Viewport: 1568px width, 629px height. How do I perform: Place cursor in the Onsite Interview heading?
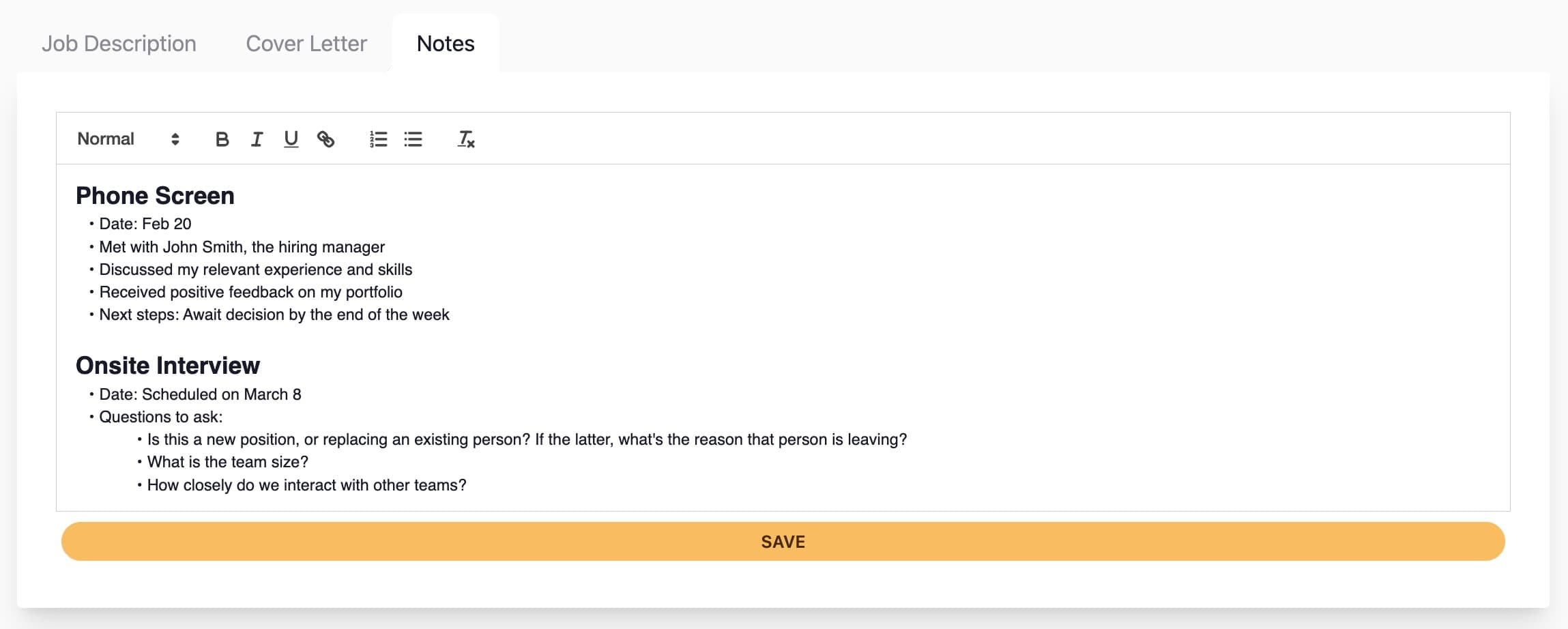168,366
